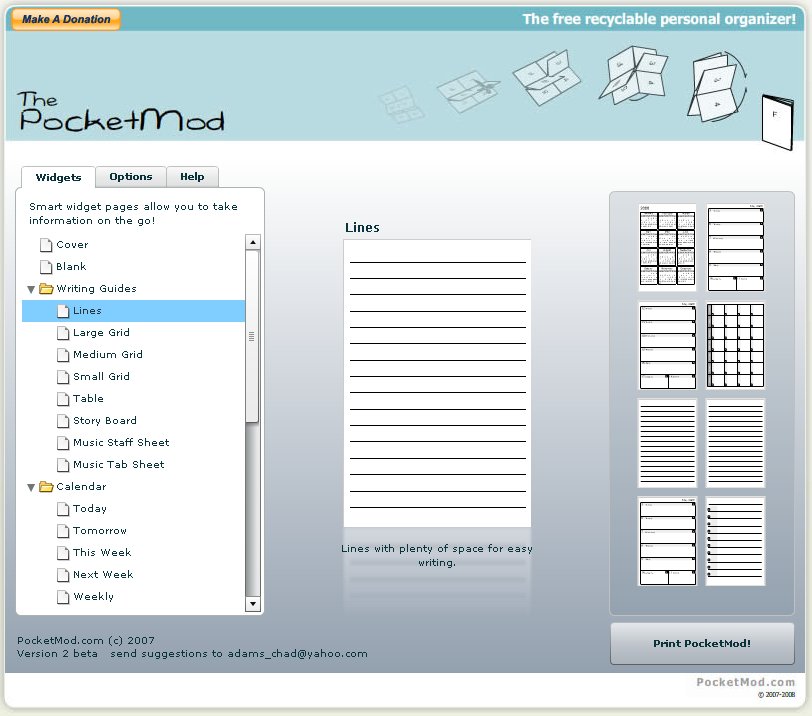The width and height of the screenshot is (812, 716).
Task: Click the Weekly page icon
Action: click(x=63, y=597)
